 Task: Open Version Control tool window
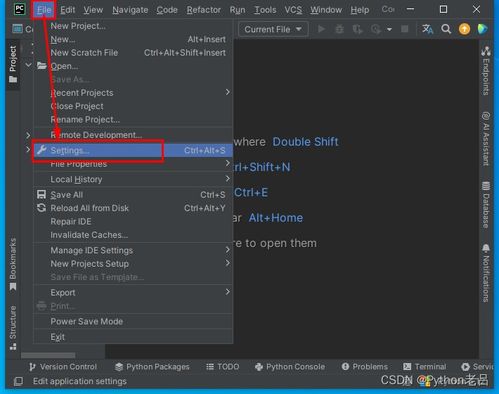point(63,367)
